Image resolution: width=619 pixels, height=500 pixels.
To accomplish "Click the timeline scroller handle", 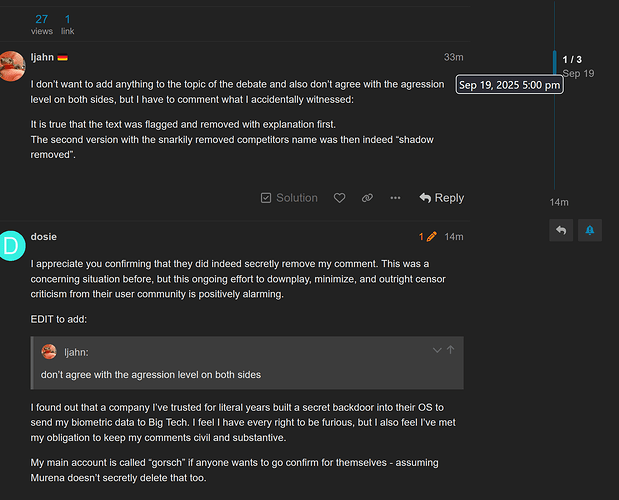I will 555,70.
